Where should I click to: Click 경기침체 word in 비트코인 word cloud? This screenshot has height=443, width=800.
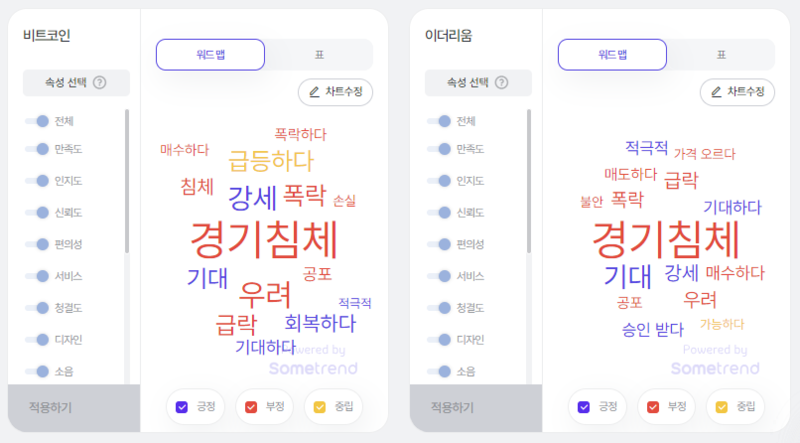[x=264, y=240]
